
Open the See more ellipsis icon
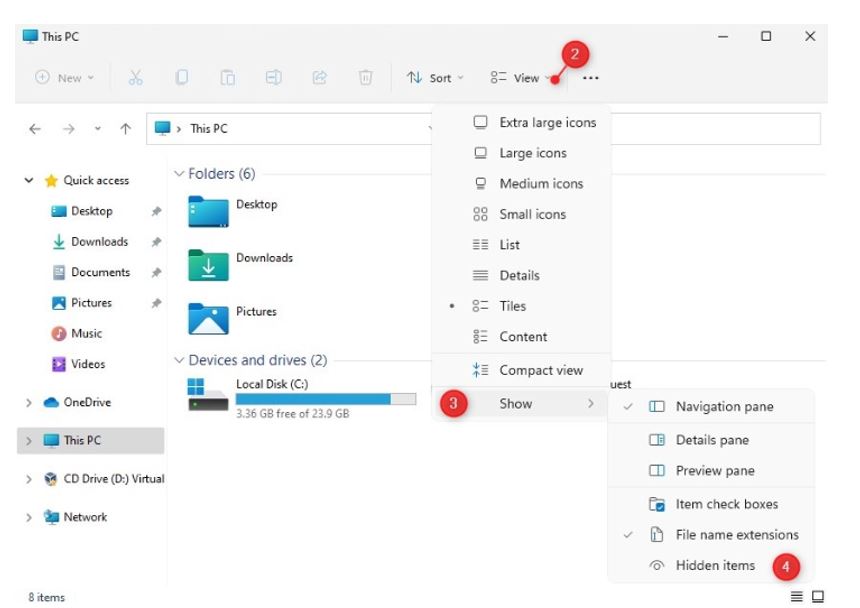593,78
